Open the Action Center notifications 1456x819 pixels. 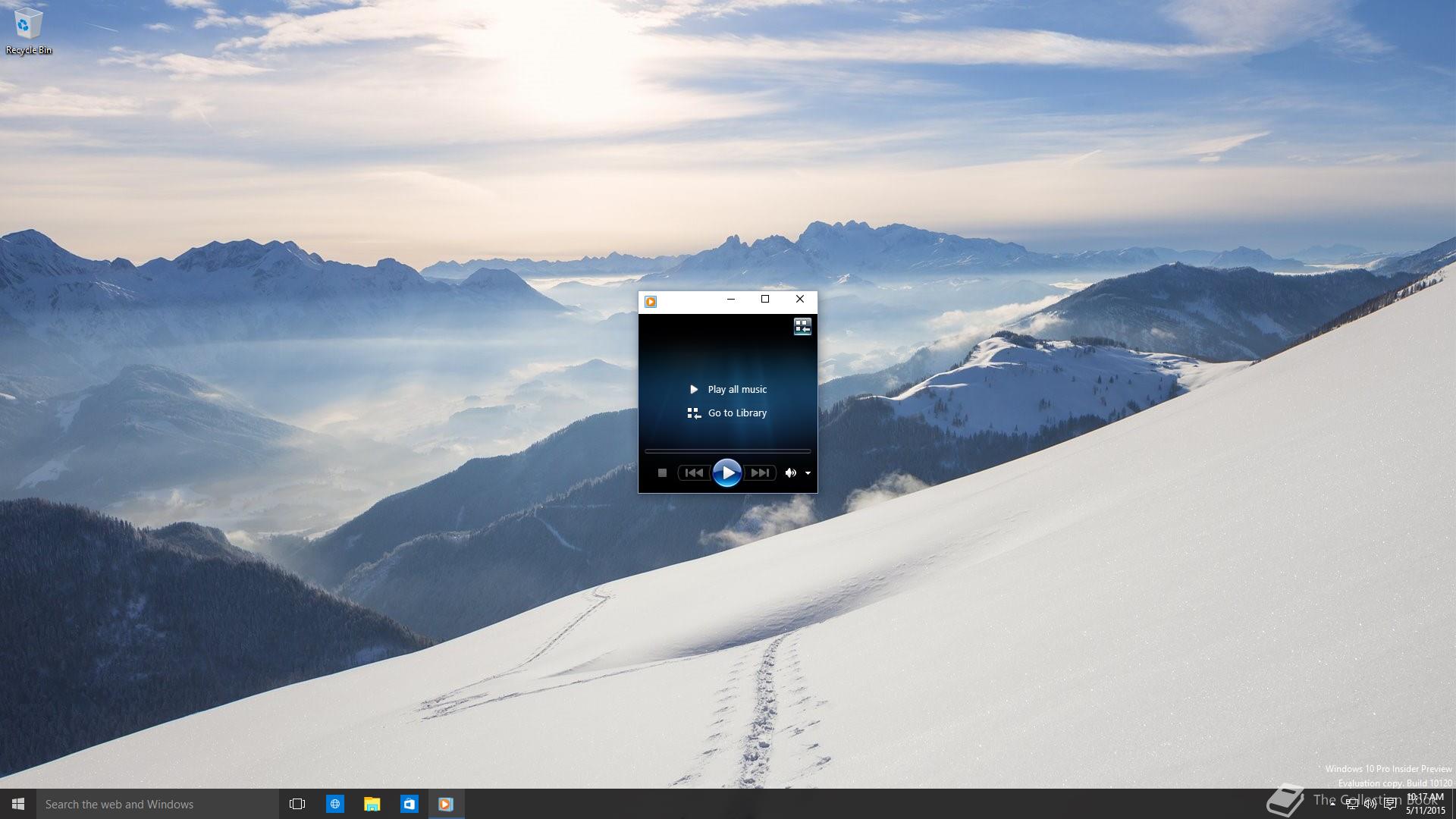(x=1389, y=804)
